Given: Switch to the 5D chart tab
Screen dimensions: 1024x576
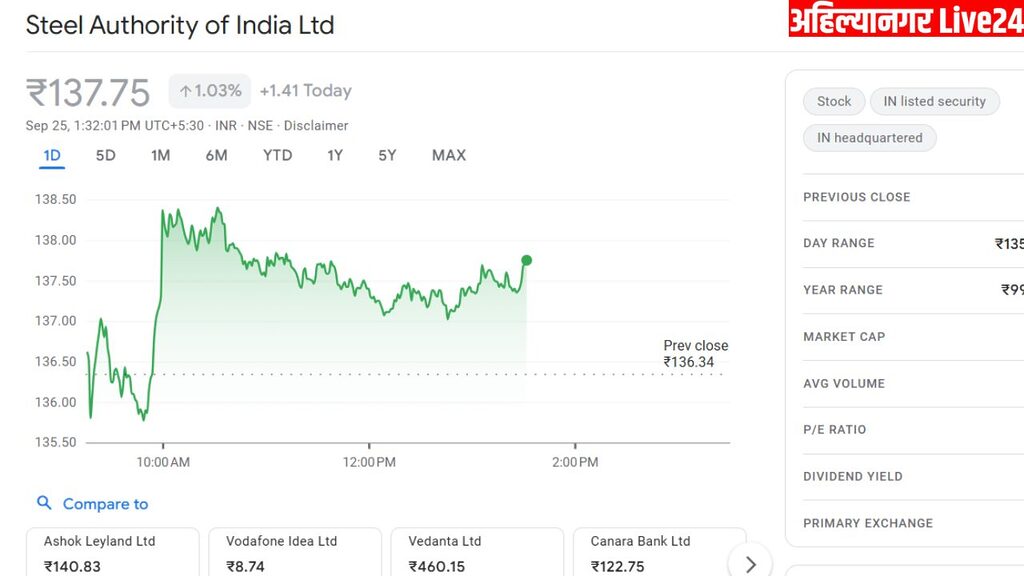Looking at the screenshot, I should coord(105,155).
